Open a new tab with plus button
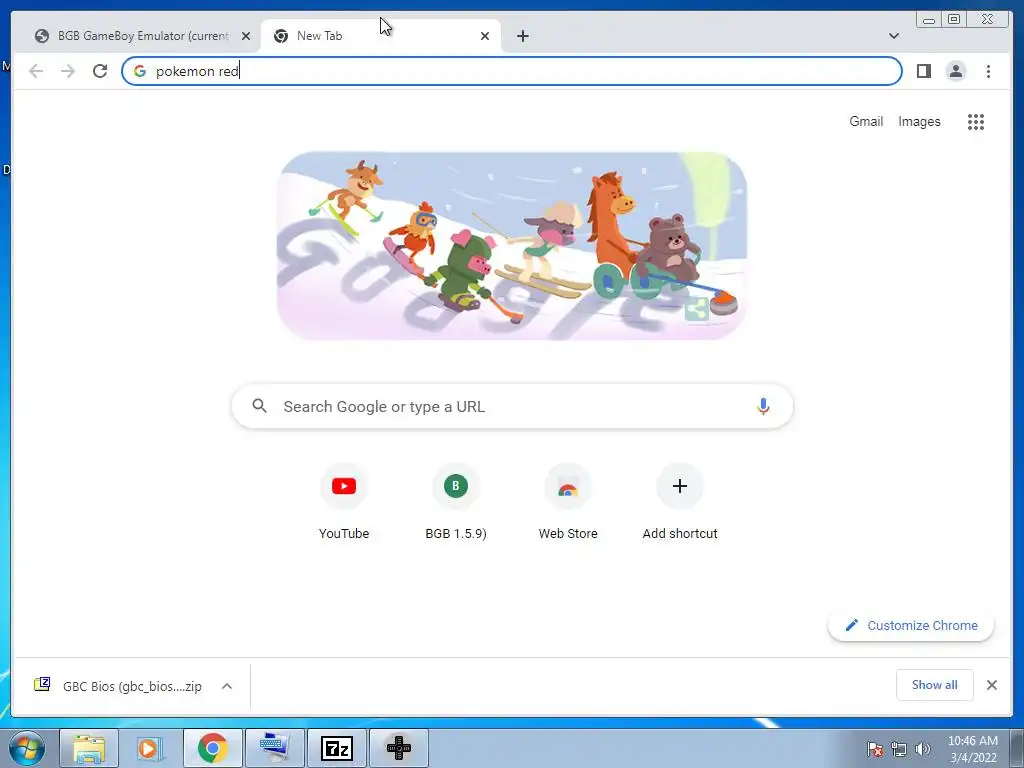1024x768 pixels. pos(522,36)
